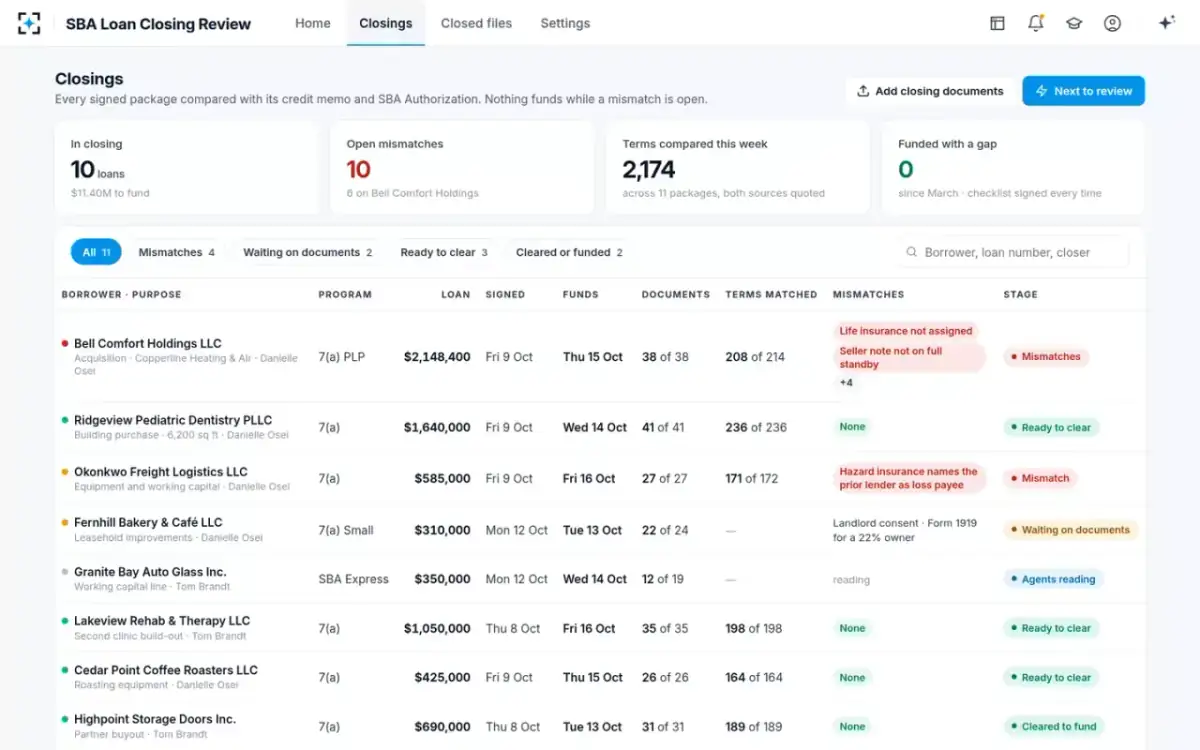Click the SBA Loan Closing Review logo icon
Image resolution: width=1200 pixels, height=750 pixels.
click(29, 23)
